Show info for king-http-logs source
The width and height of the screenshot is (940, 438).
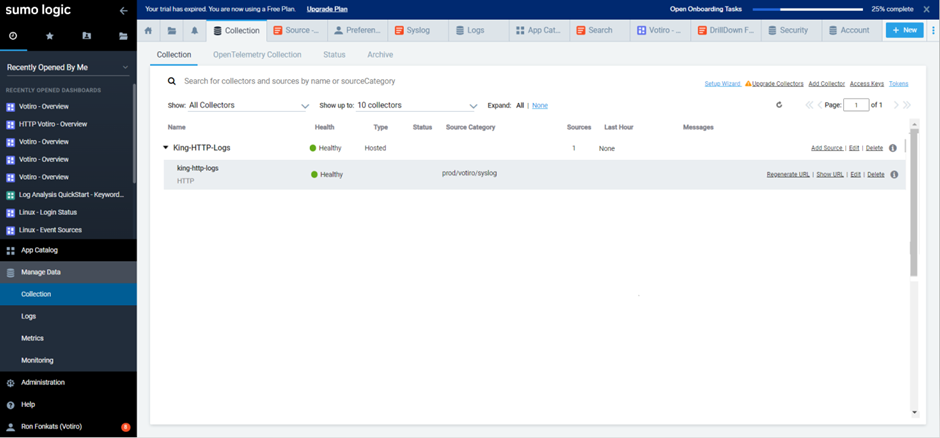point(894,174)
